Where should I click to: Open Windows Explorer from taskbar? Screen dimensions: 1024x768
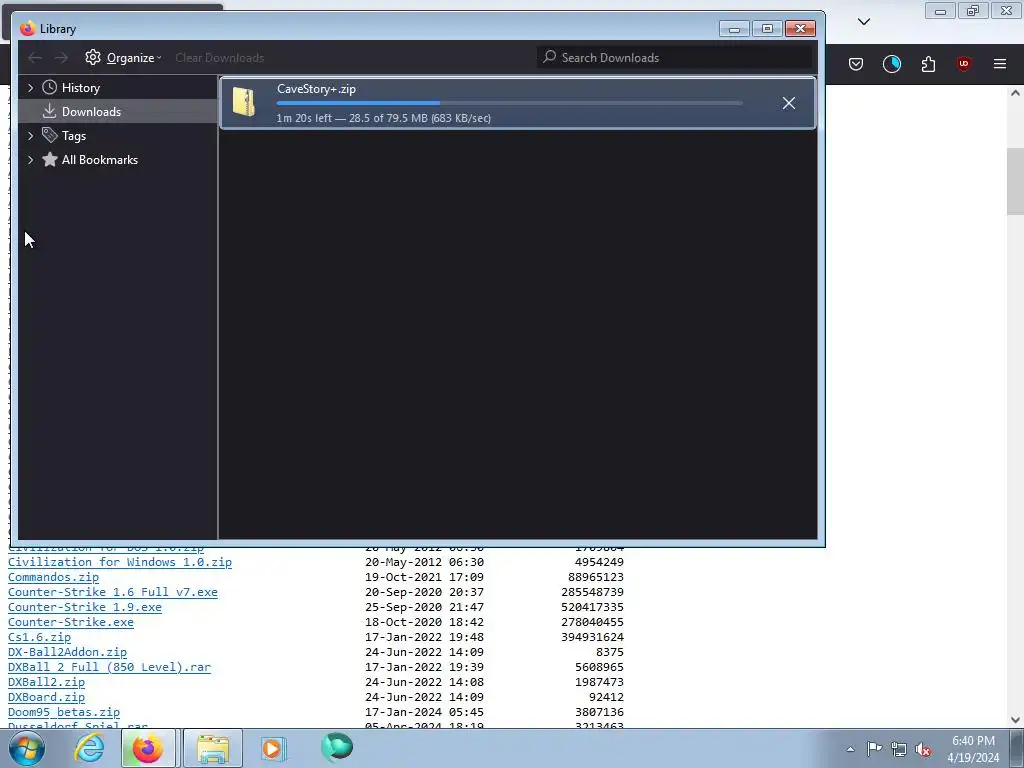(213, 748)
